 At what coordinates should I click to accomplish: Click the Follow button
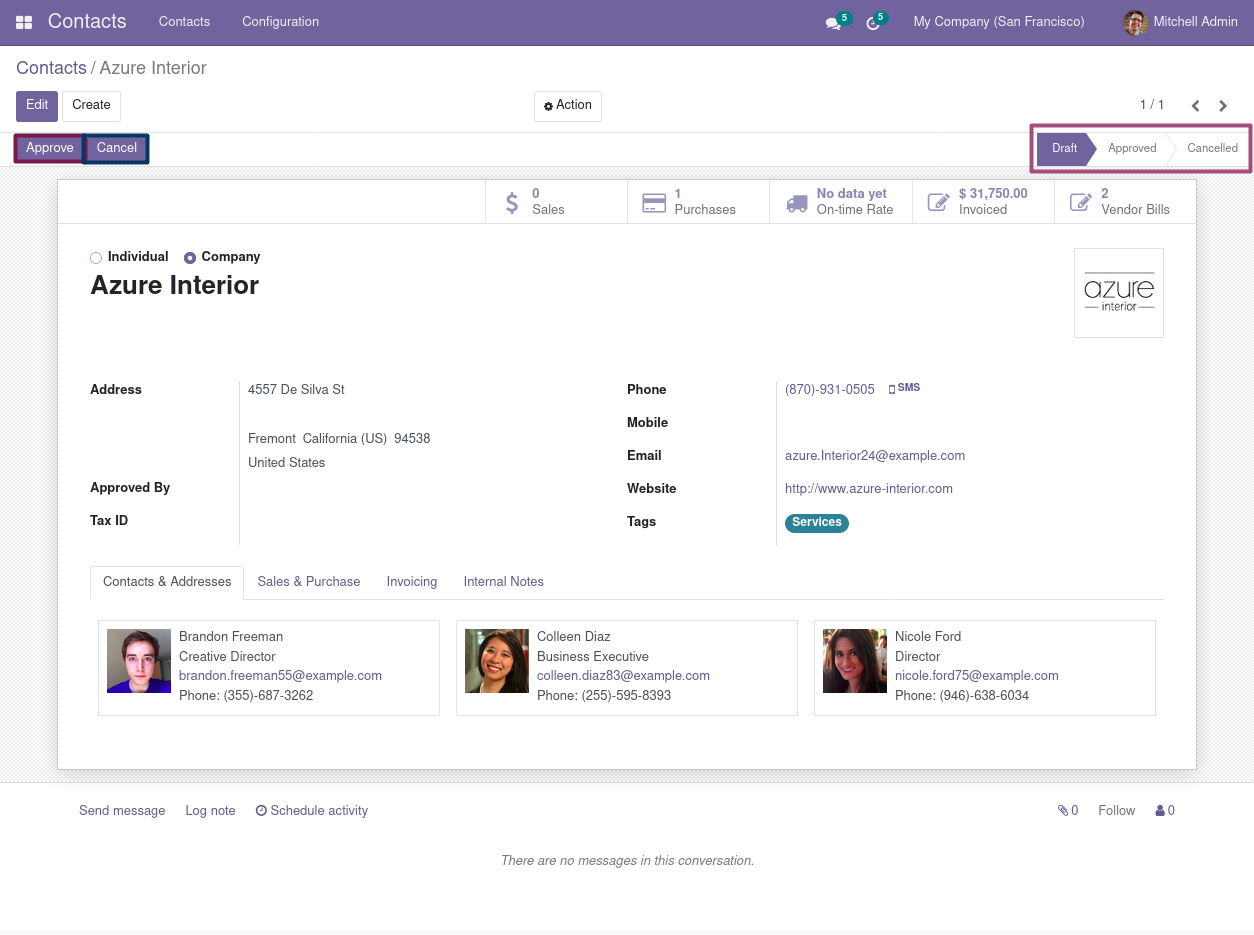[1117, 811]
